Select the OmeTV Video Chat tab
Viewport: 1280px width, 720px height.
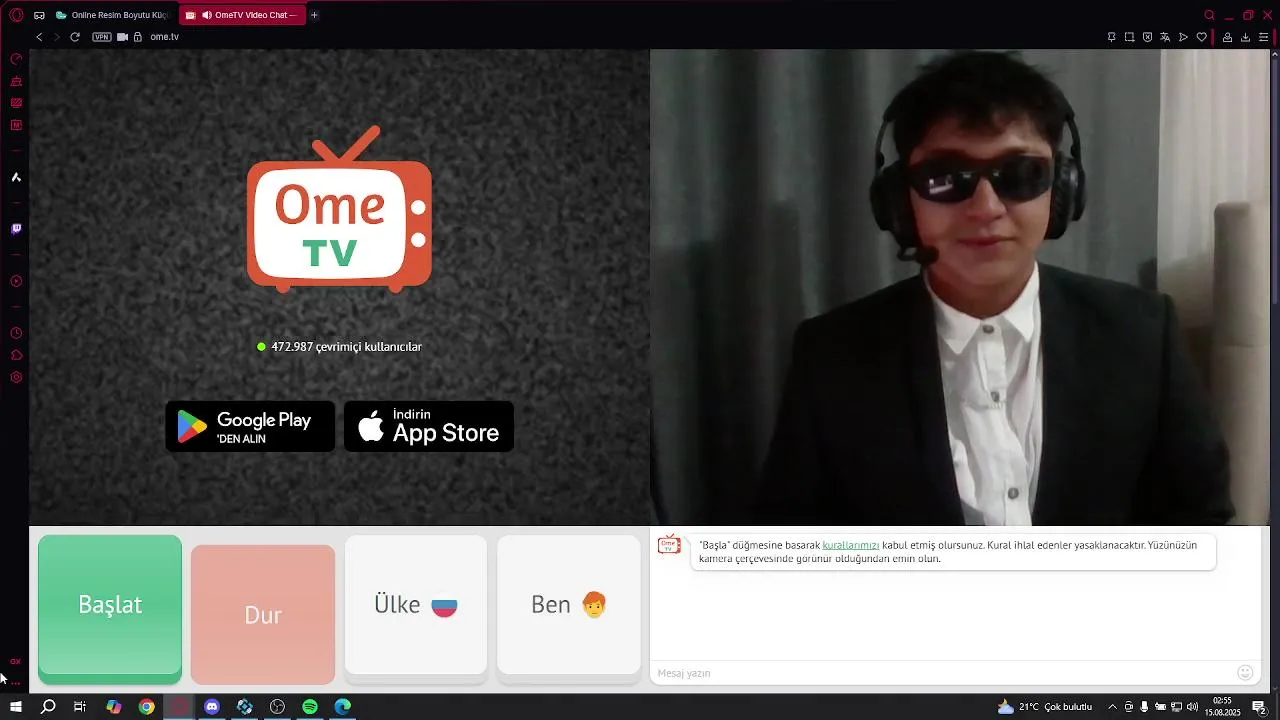(241, 15)
